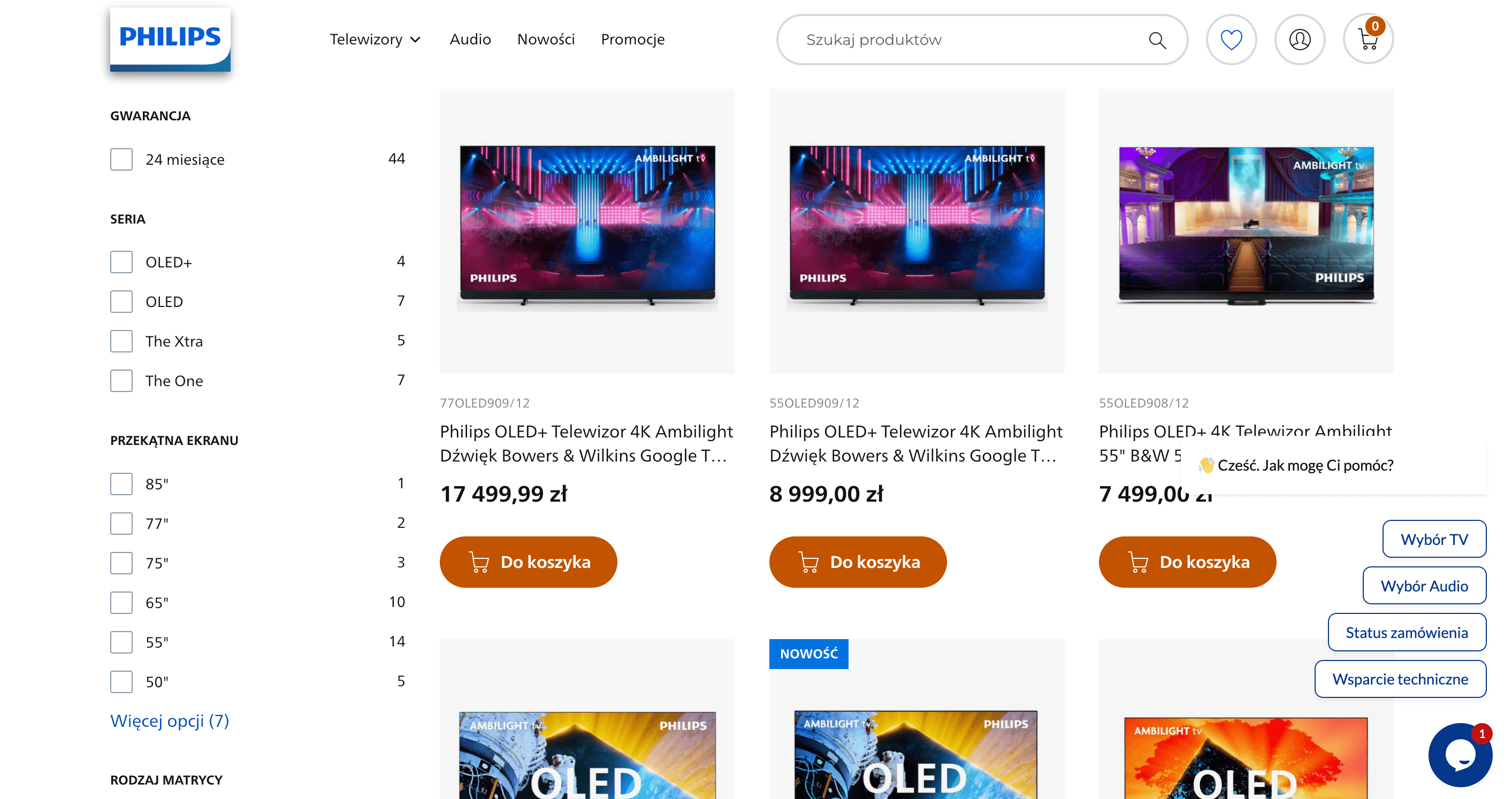Expand Więcej opcji (7) sizes
Viewport: 1512px width, 799px height.
[170, 720]
